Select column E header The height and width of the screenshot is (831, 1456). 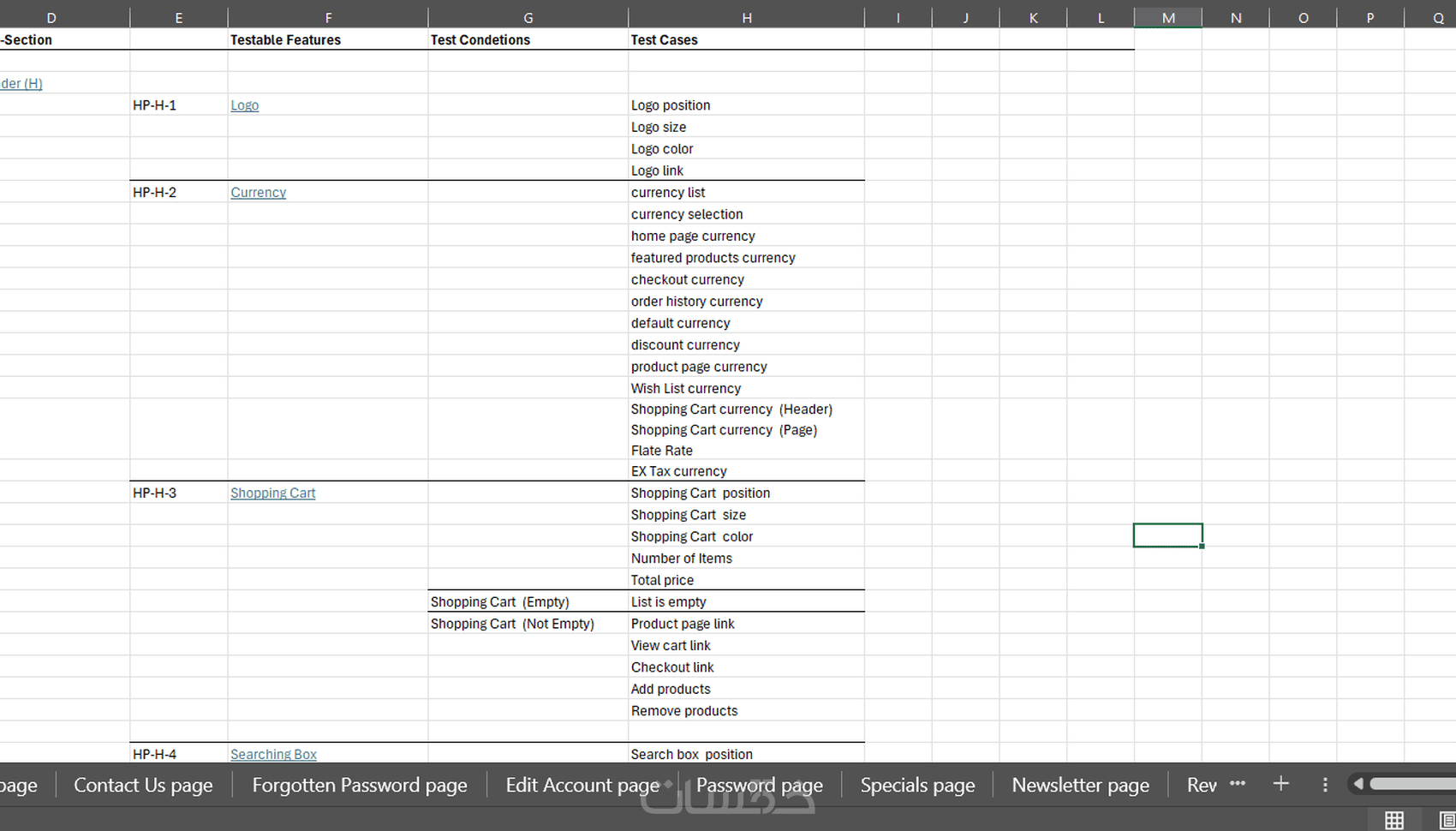(x=179, y=18)
